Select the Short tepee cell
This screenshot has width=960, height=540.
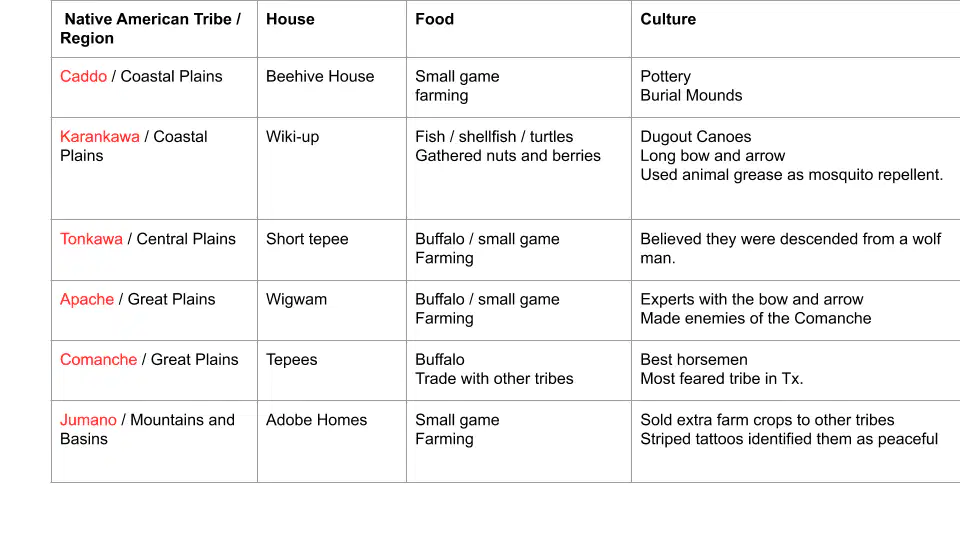click(332, 250)
